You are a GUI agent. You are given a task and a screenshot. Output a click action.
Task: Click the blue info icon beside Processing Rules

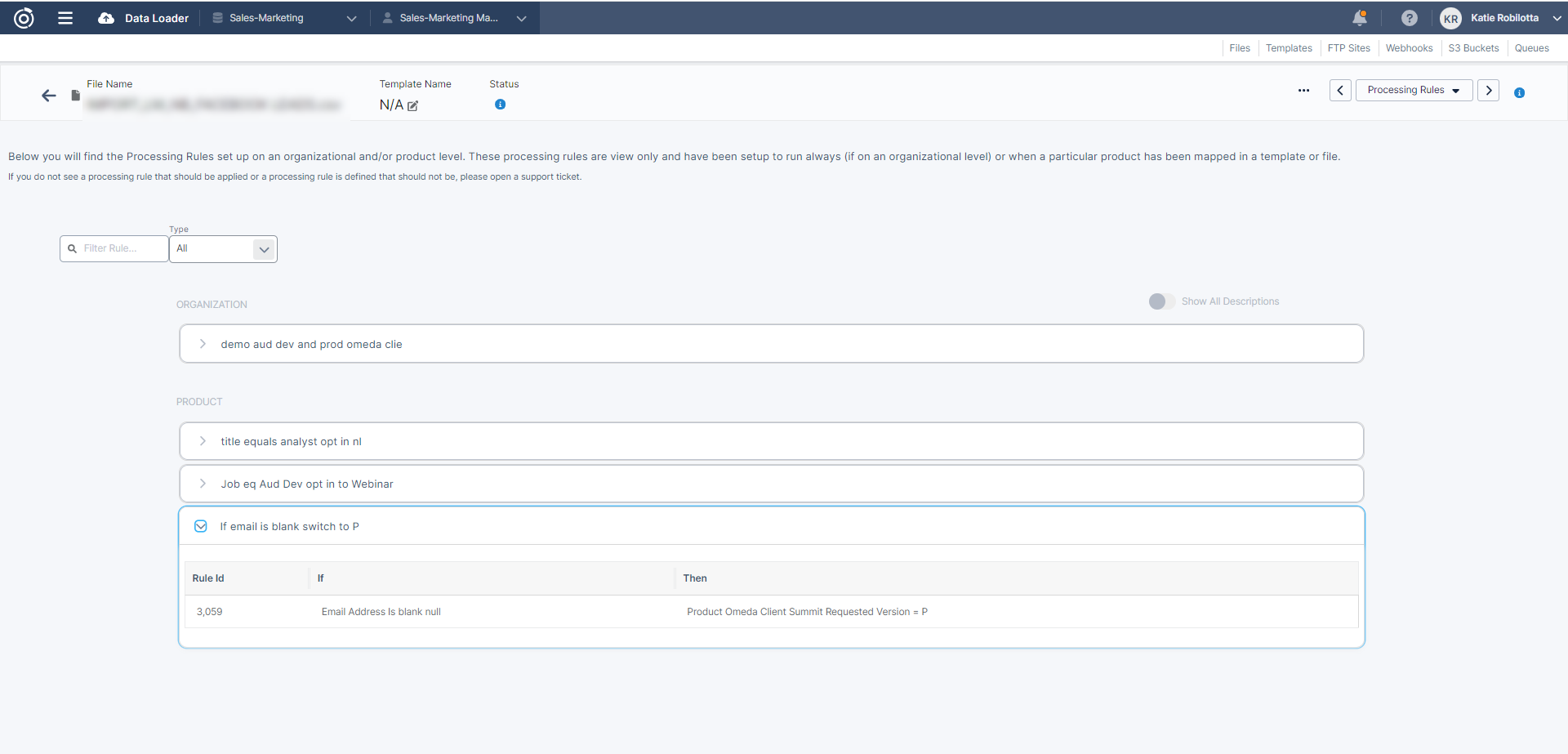[1519, 93]
